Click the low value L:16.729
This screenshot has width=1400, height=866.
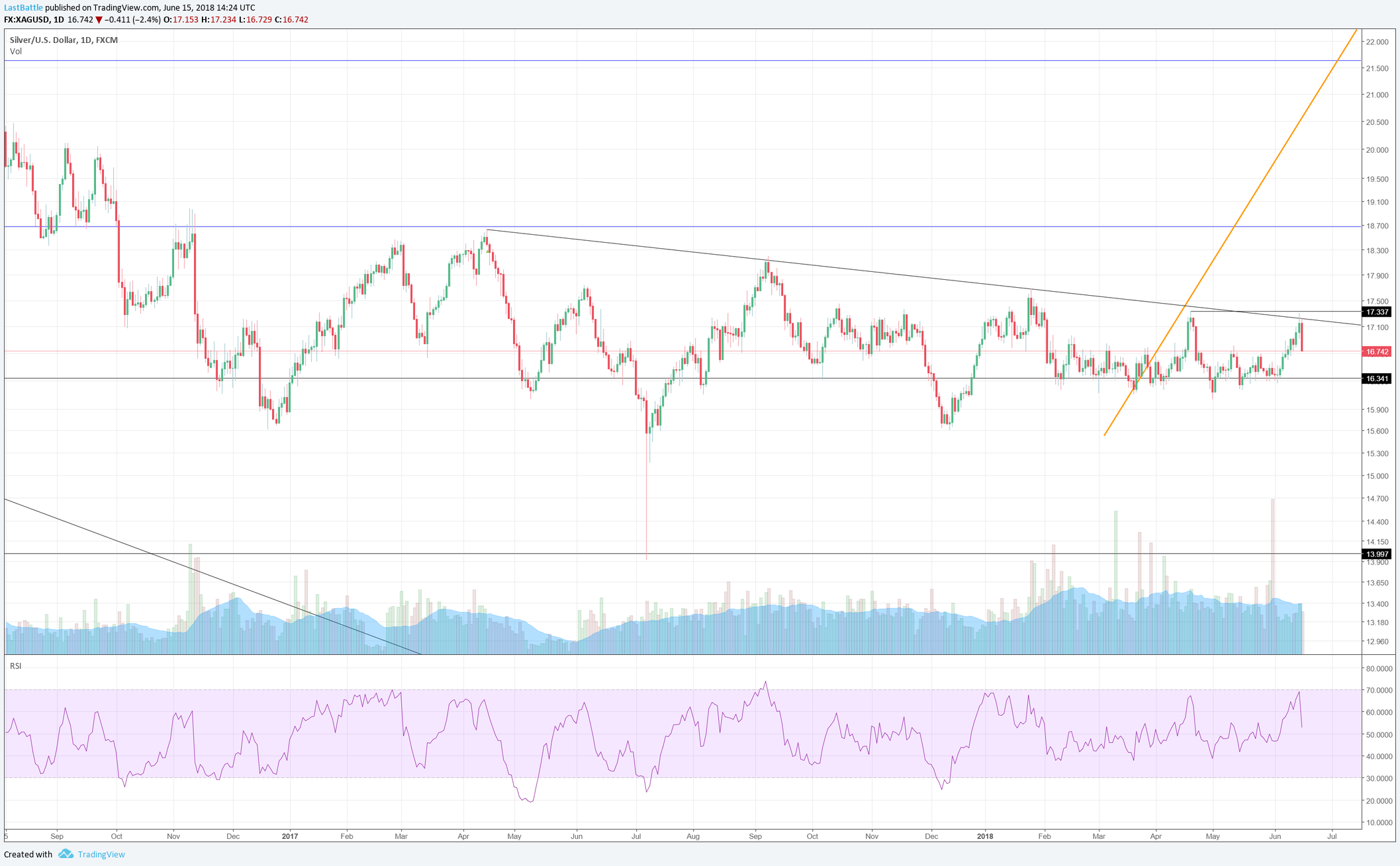[255, 20]
